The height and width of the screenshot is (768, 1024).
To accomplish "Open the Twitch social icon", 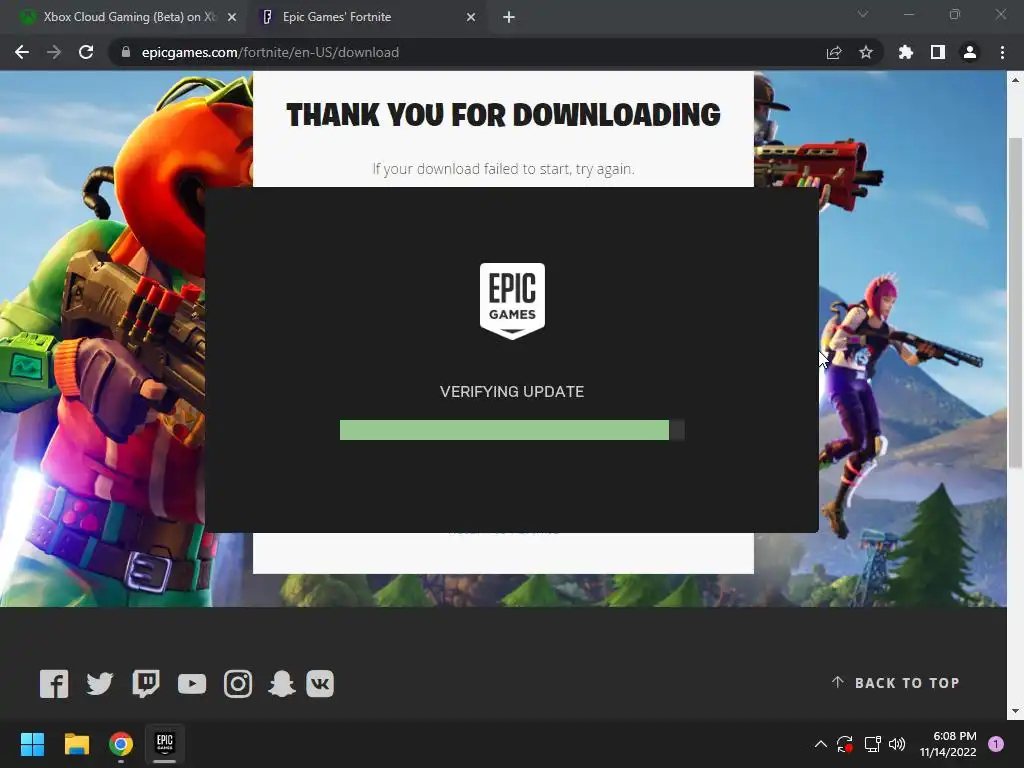I will (146, 684).
